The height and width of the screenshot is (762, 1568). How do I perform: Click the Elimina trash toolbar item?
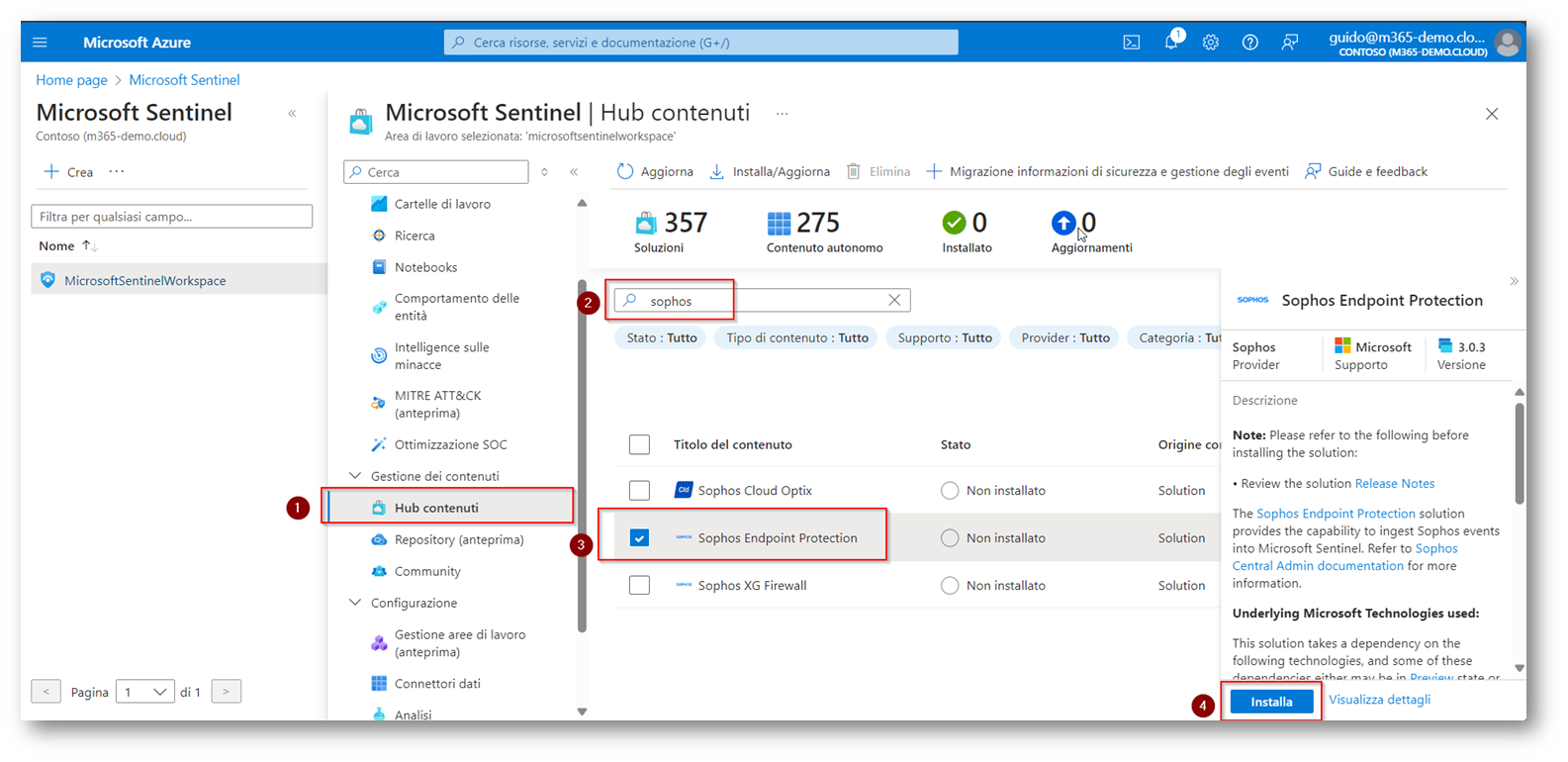[877, 171]
